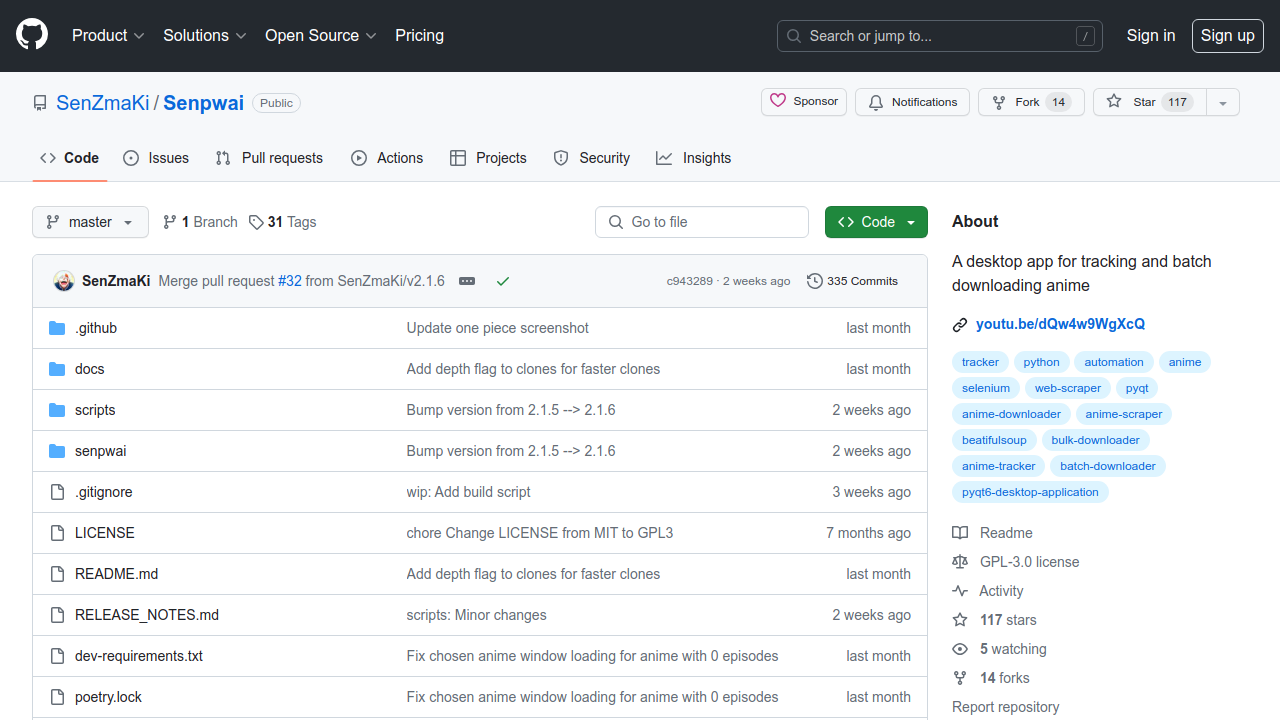Viewport: 1280px width, 720px height.
Task: Click the pulse icon beside Activity
Action: point(960,591)
